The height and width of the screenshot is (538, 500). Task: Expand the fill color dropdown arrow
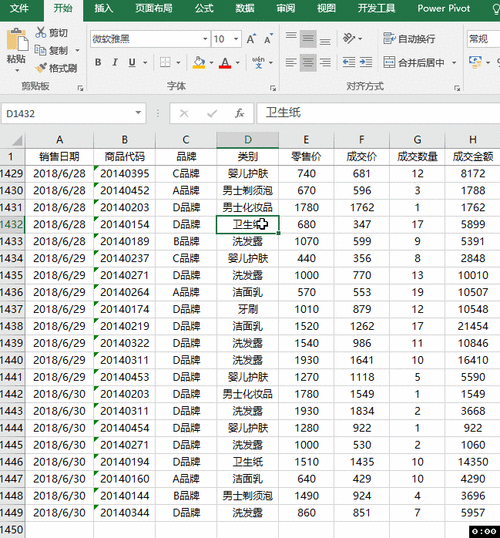pyautogui.click(x=211, y=62)
